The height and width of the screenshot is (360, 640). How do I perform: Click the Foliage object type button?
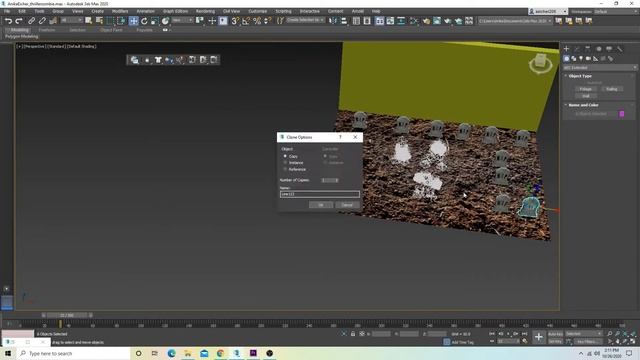(x=586, y=89)
